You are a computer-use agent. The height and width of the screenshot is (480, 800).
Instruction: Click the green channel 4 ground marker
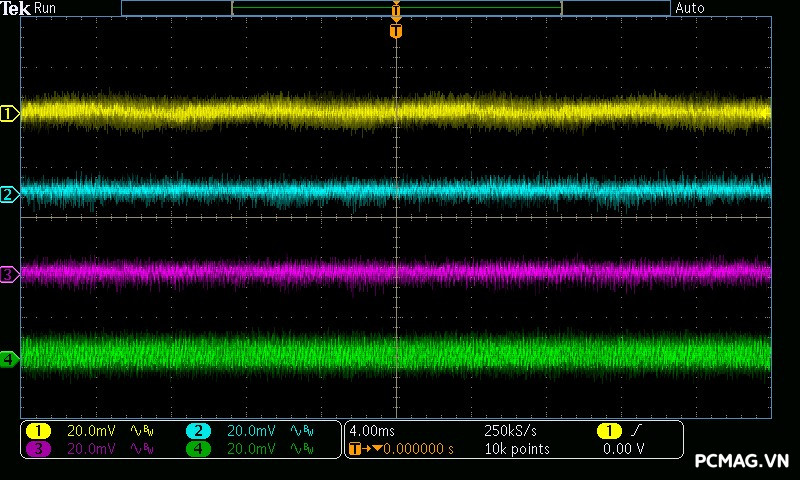pos(9,359)
